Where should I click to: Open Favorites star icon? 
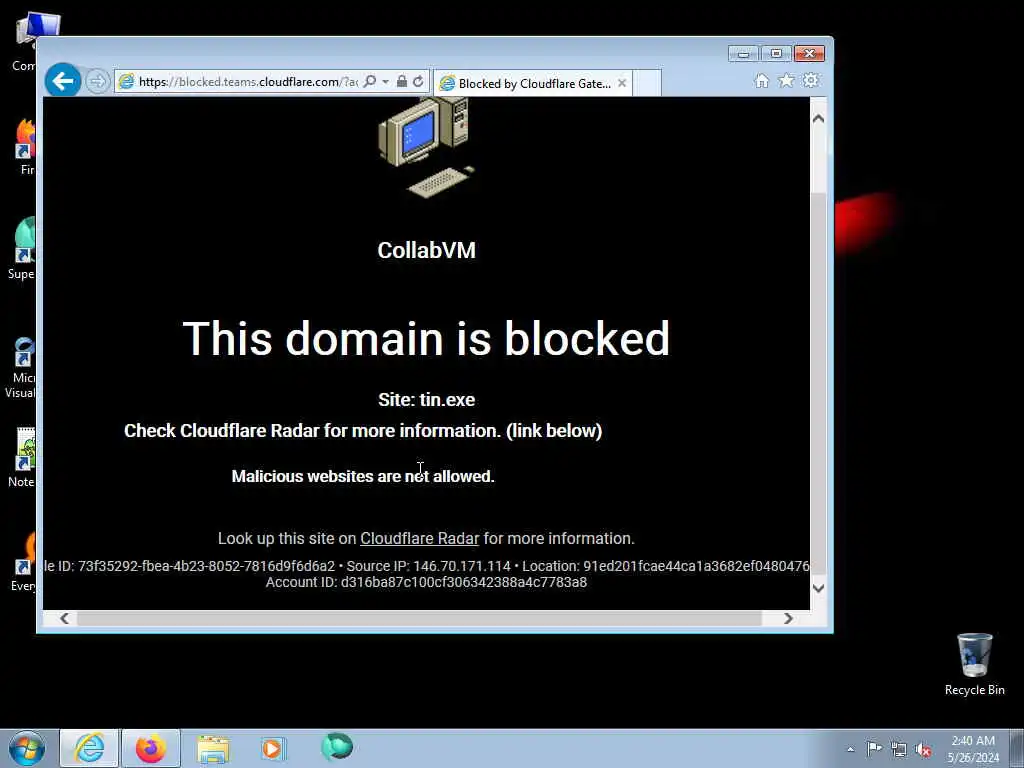pos(786,80)
